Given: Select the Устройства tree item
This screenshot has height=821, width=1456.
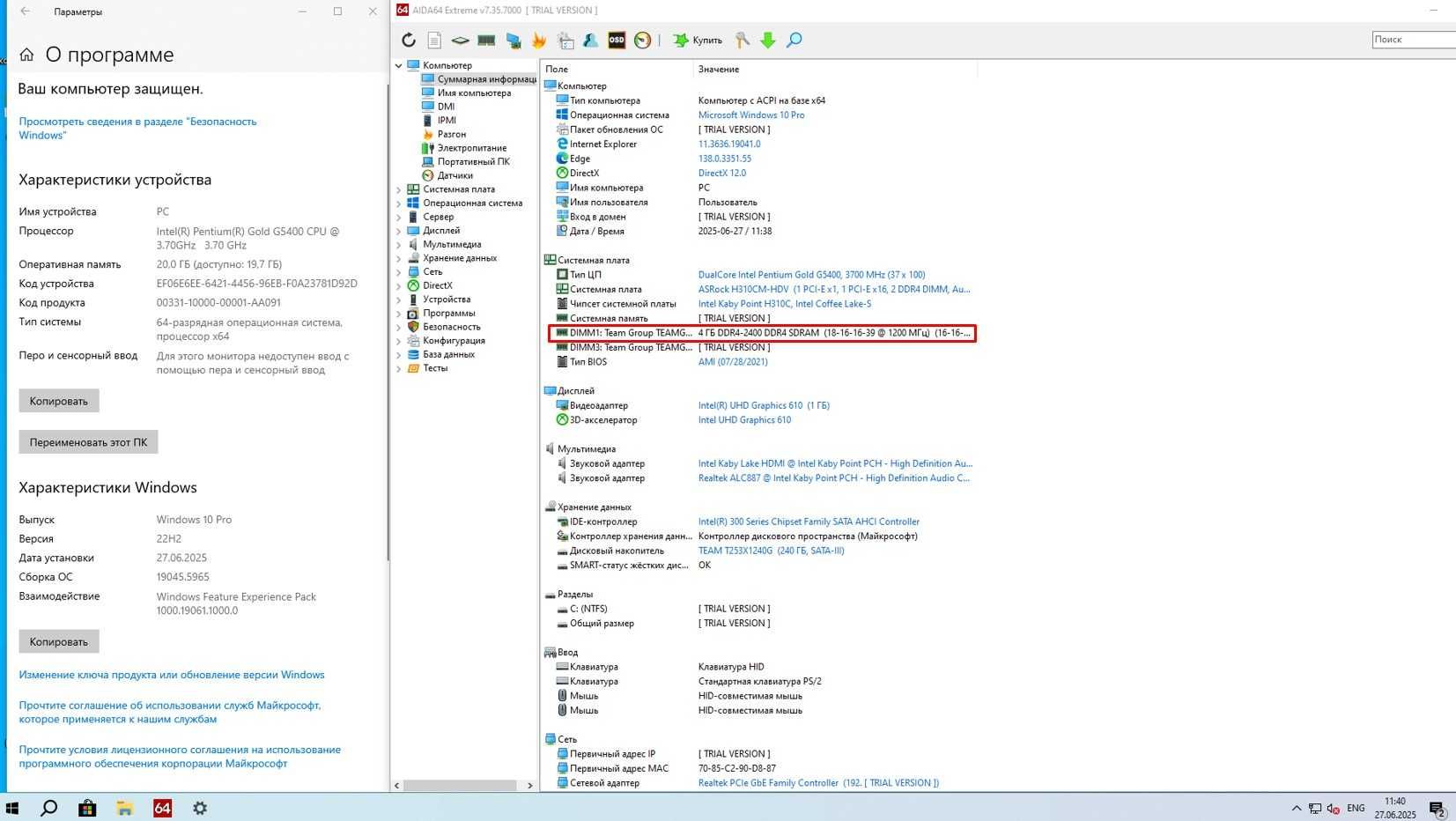Looking at the screenshot, I should 438,300.
